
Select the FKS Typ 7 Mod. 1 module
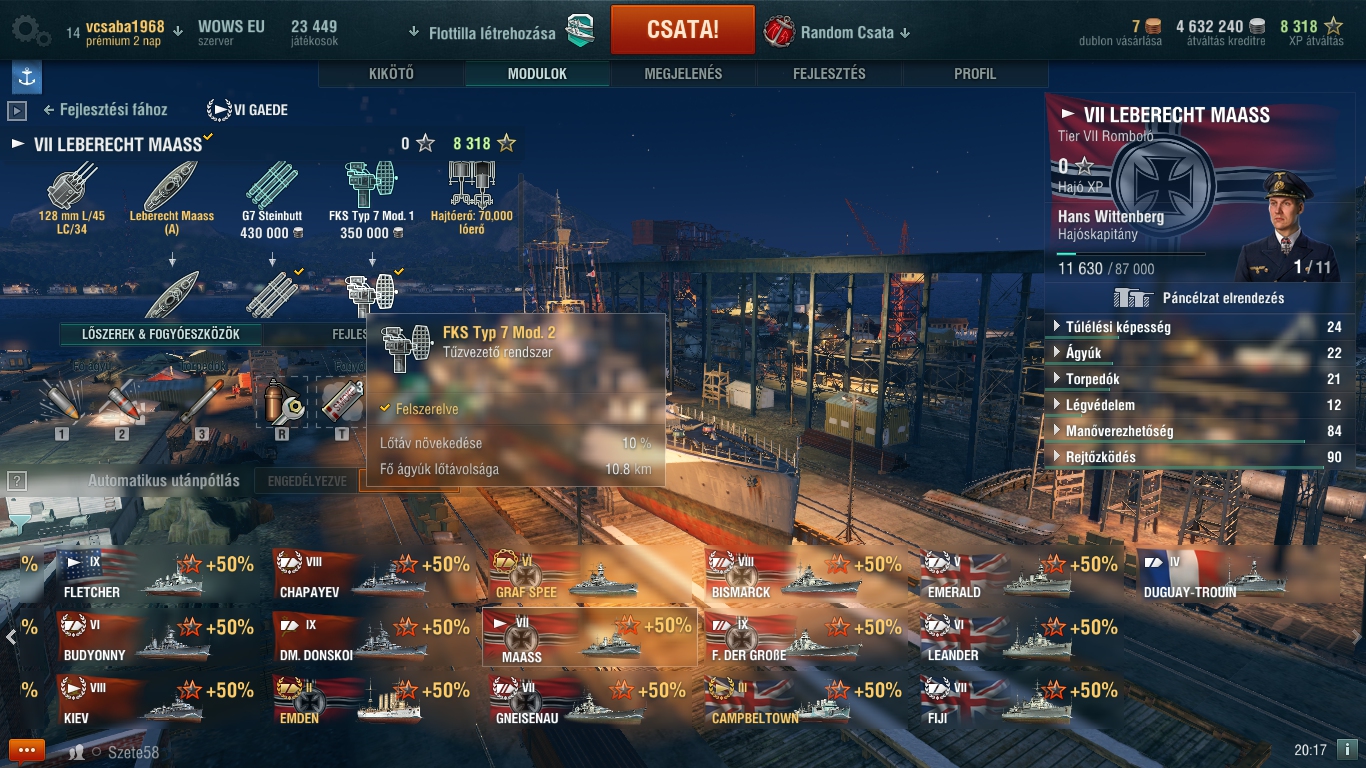click(371, 186)
